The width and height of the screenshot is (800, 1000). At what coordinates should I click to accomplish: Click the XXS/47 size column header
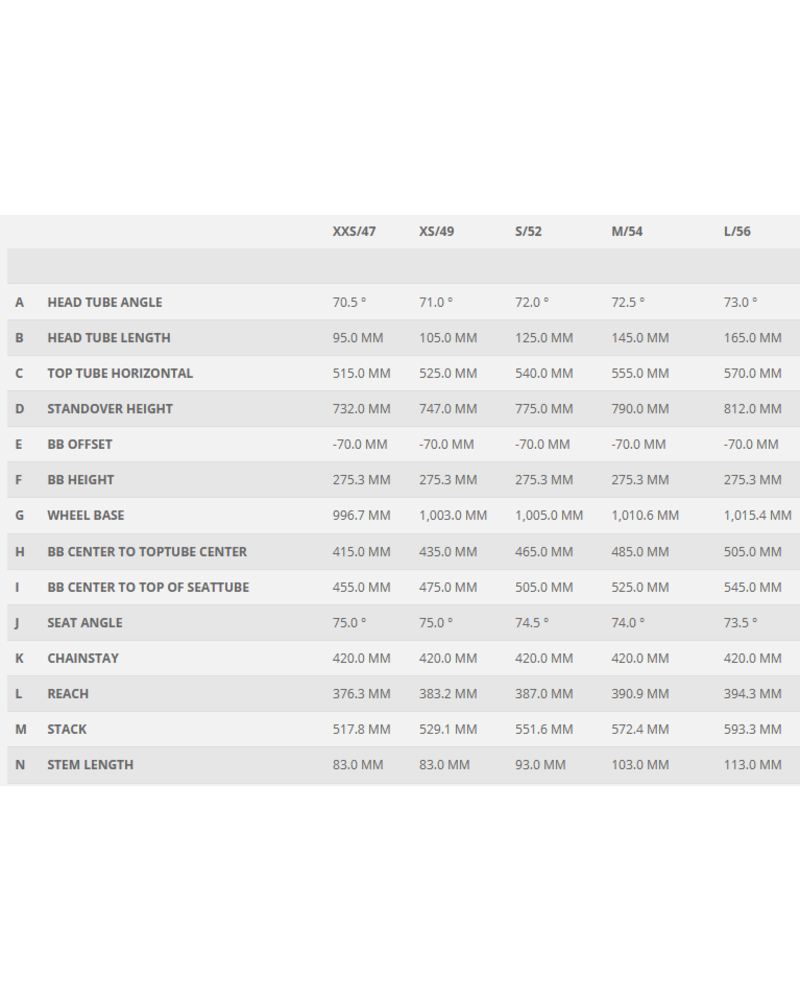[x=354, y=231]
